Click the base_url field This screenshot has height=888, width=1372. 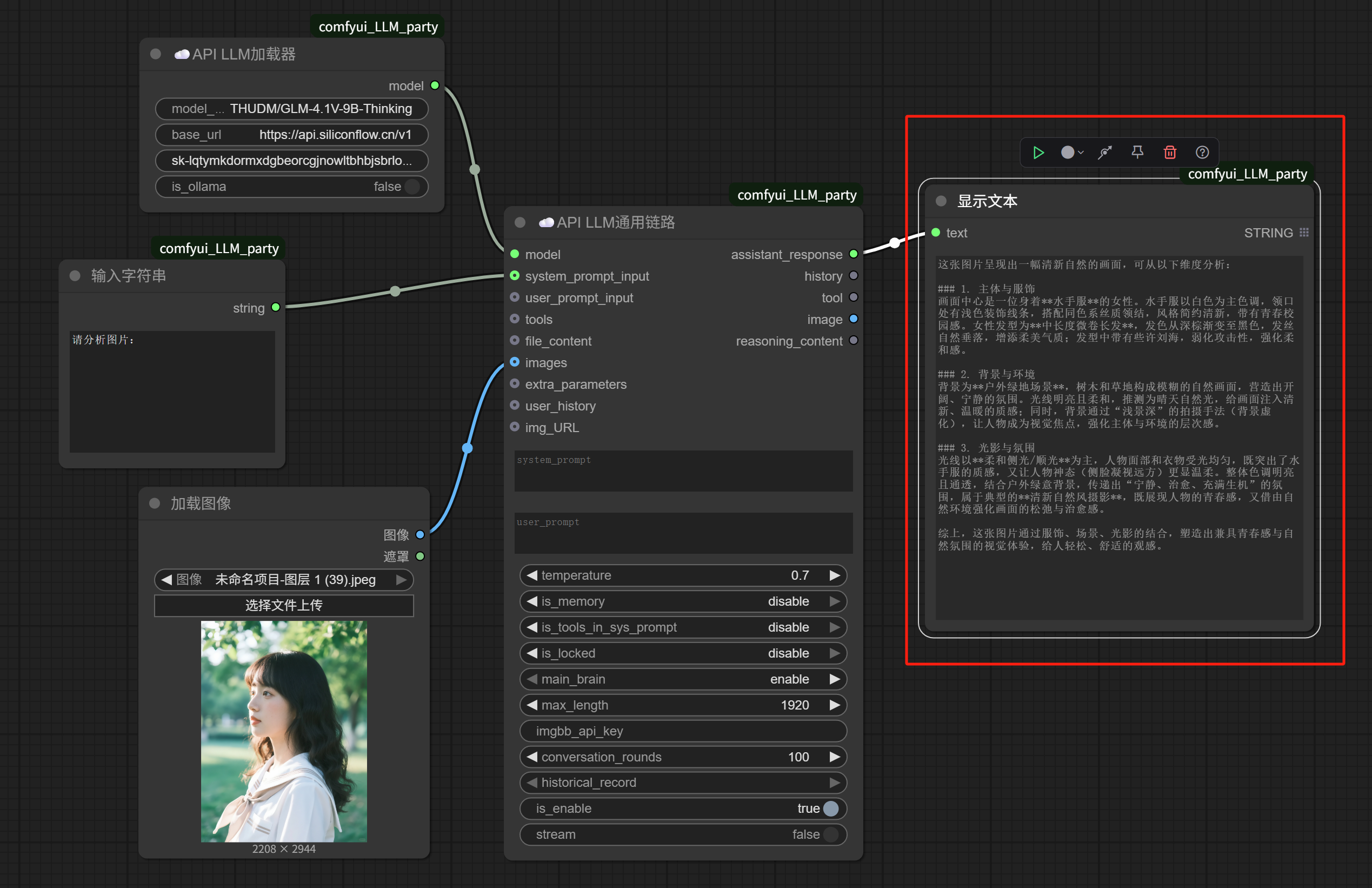[x=291, y=134]
